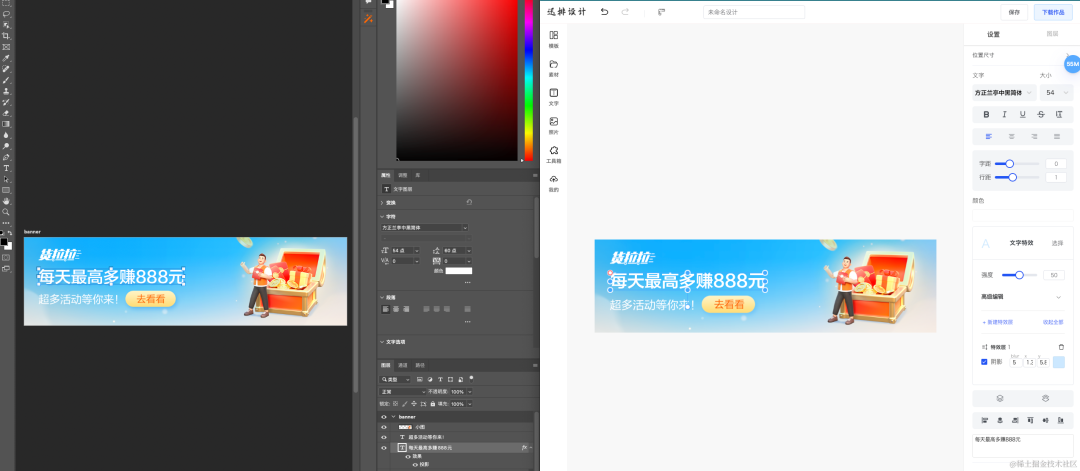Viewport: 1080px width, 471px height.
Task: Apply italic with the I icon
Action: pyautogui.click(x=1004, y=114)
